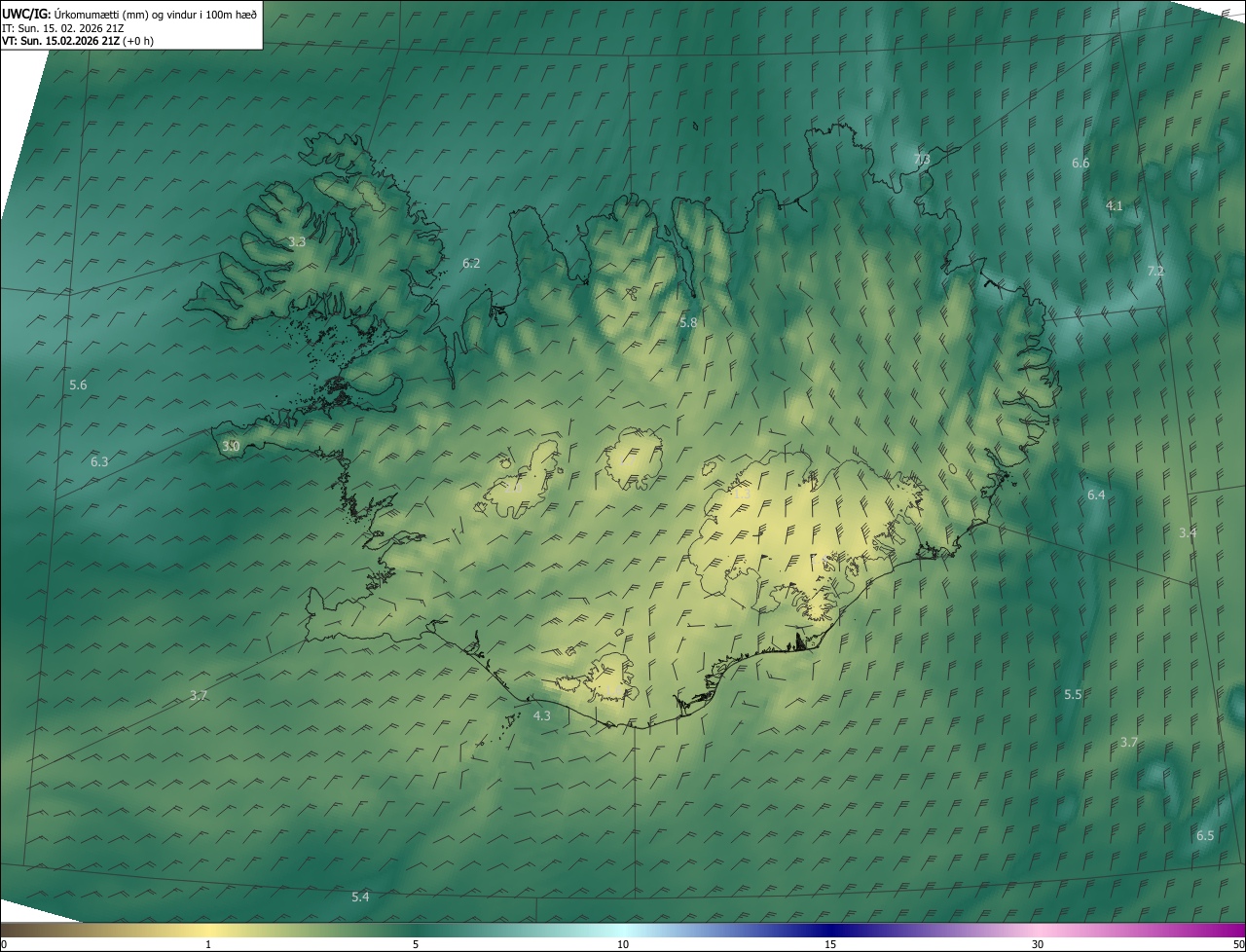Click the 3.4 value label on the map
The height and width of the screenshot is (952, 1246).
1188,532
